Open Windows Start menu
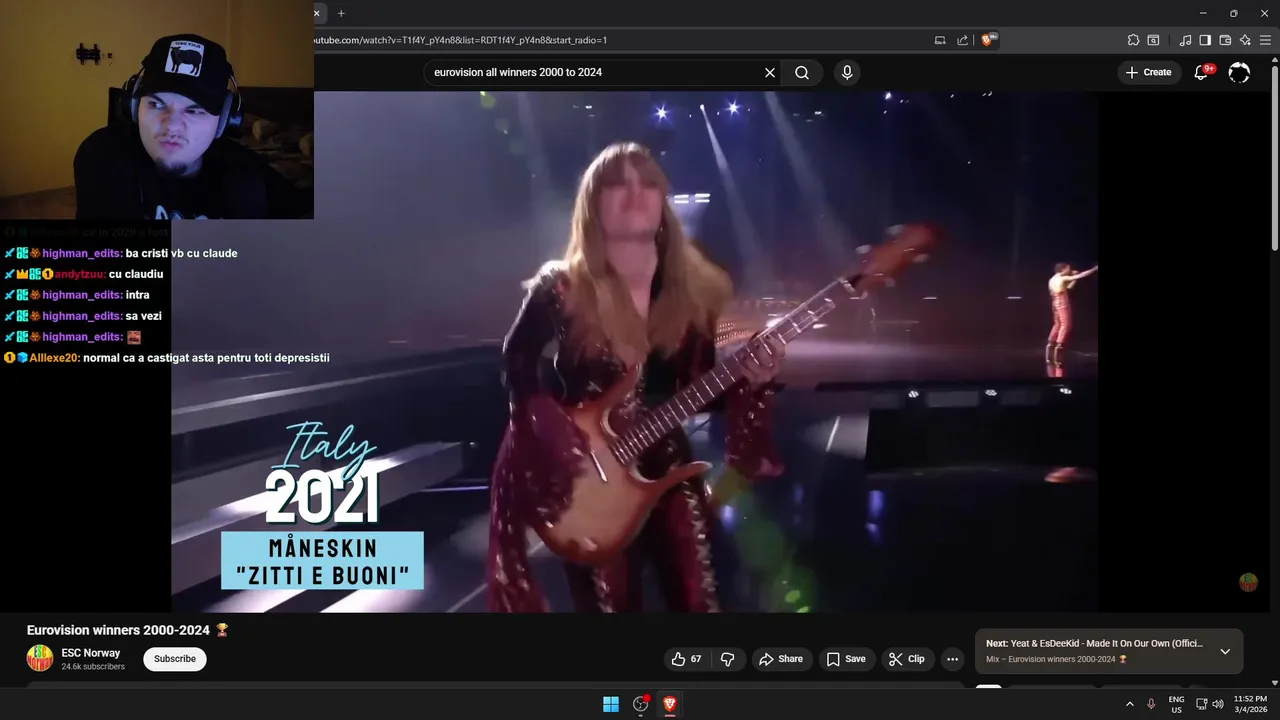This screenshot has width=1280, height=720. pos(611,704)
